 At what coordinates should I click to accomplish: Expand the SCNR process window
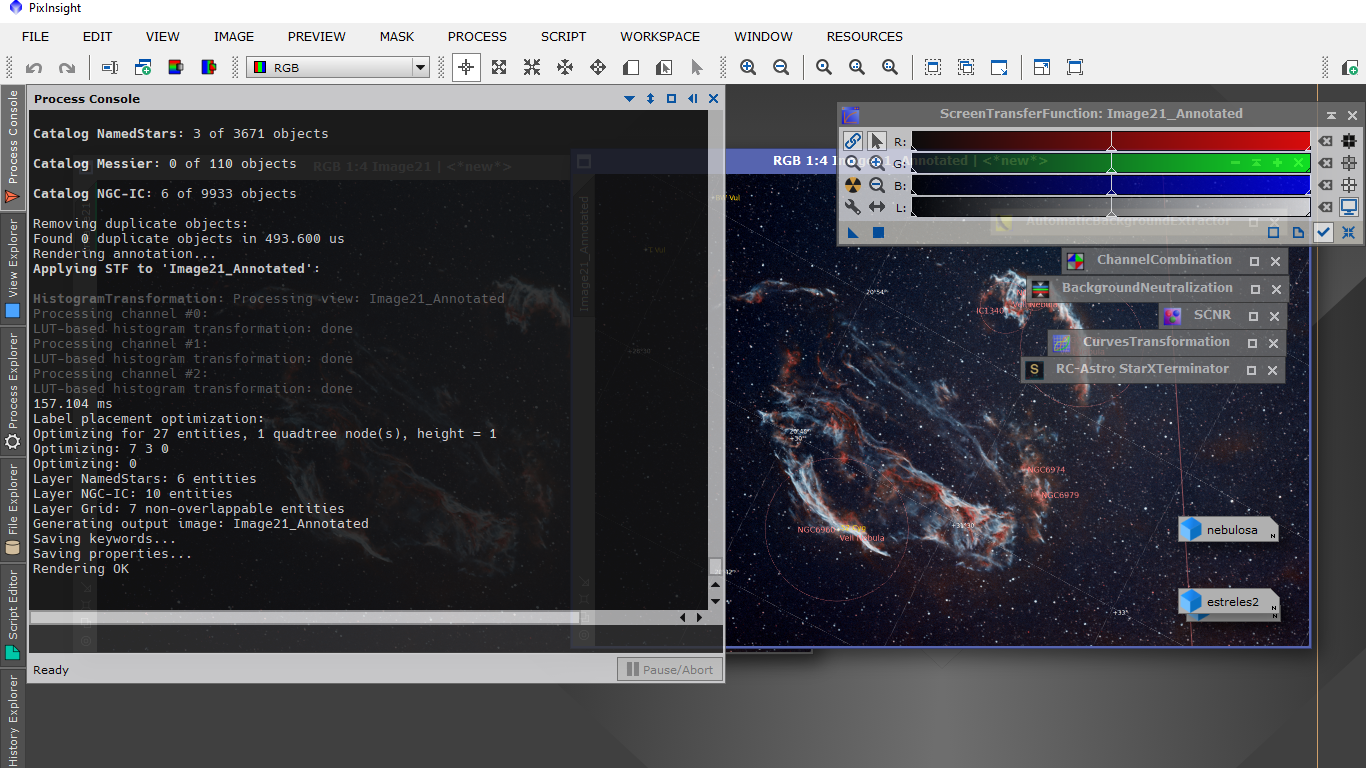point(1254,316)
